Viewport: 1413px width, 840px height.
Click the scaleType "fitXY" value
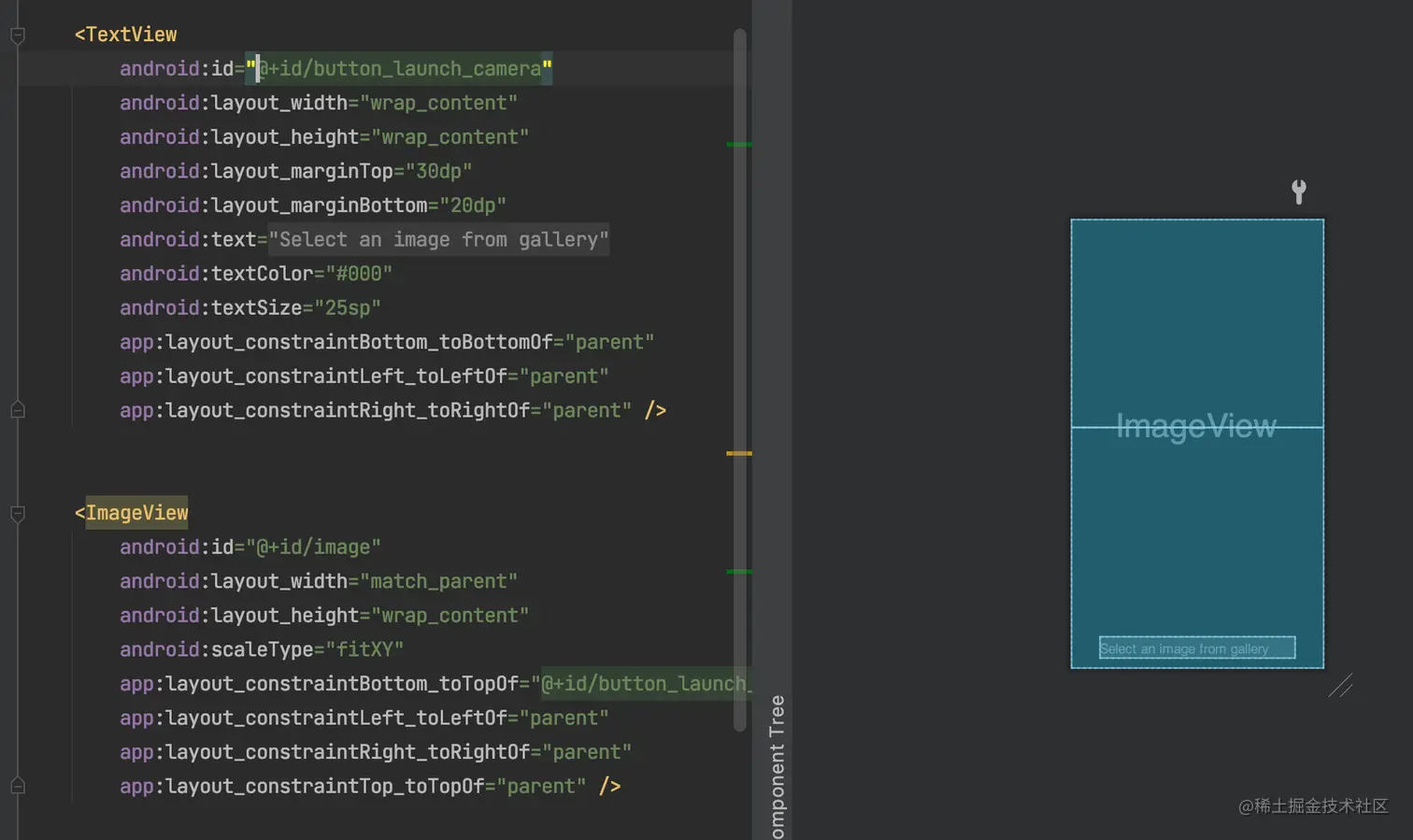[x=364, y=650]
